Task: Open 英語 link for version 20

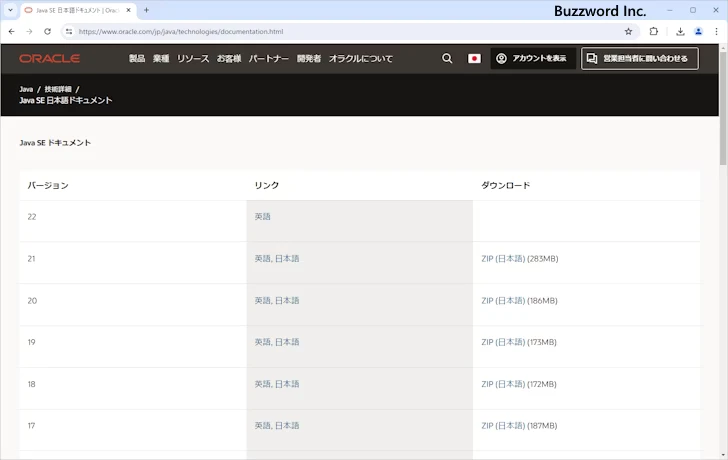Action: (x=262, y=301)
